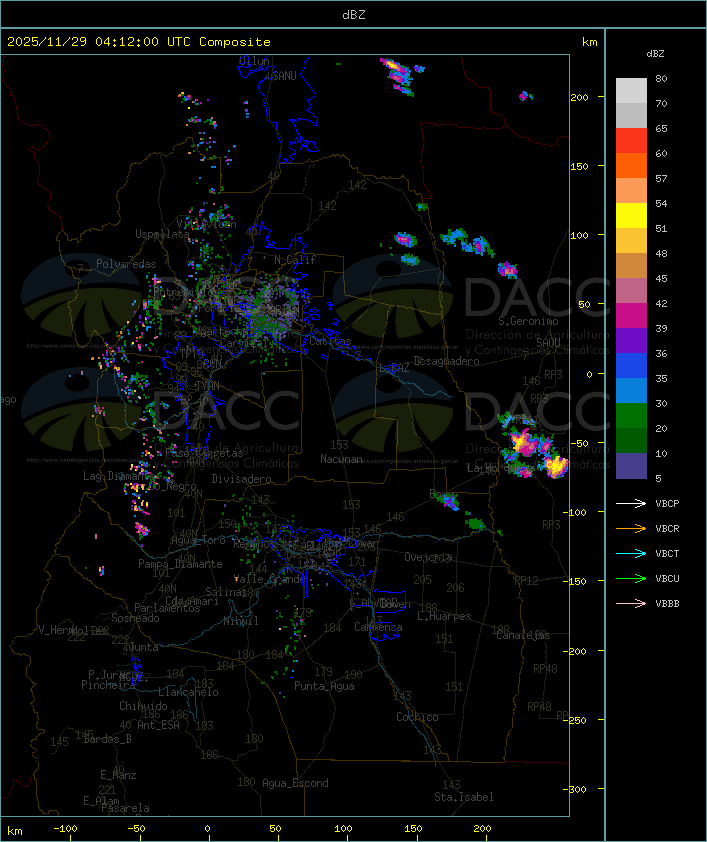Click the green VBCU arrow icon

[631, 578]
